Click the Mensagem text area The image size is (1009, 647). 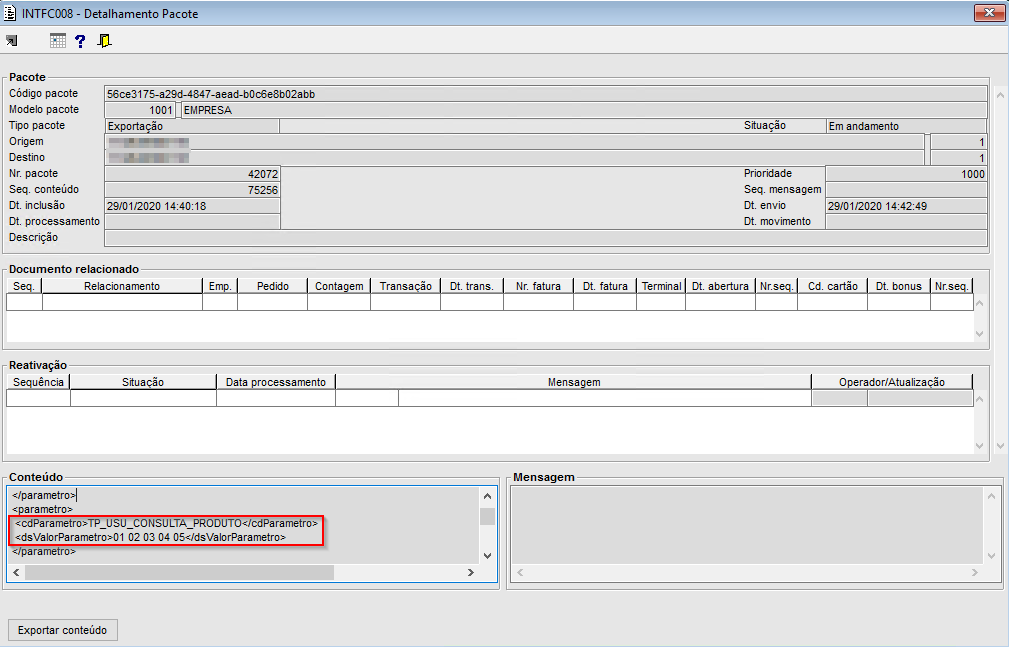(x=746, y=525)
